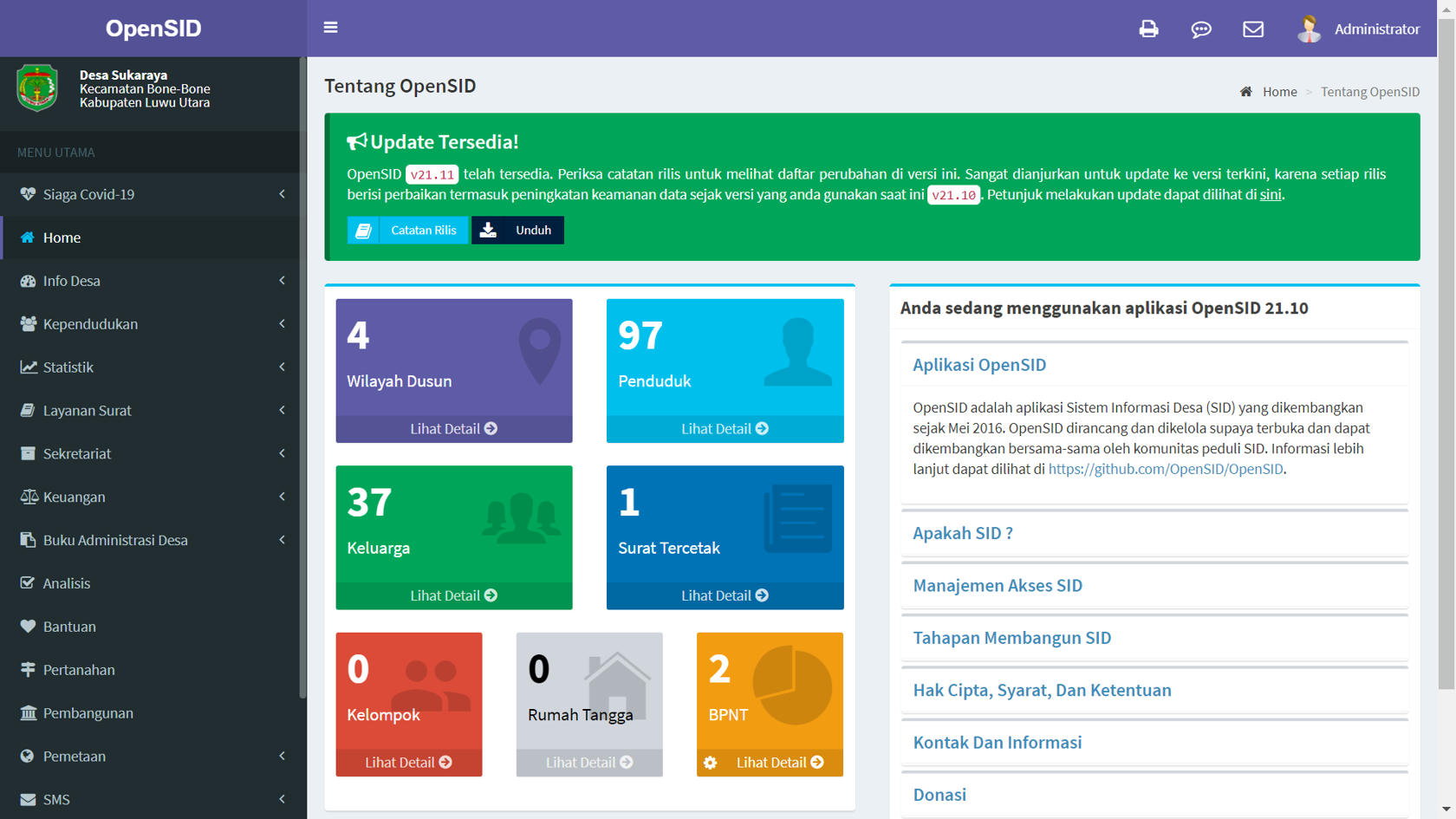Click the gear icon on the BPNT tile

[712, 763]
